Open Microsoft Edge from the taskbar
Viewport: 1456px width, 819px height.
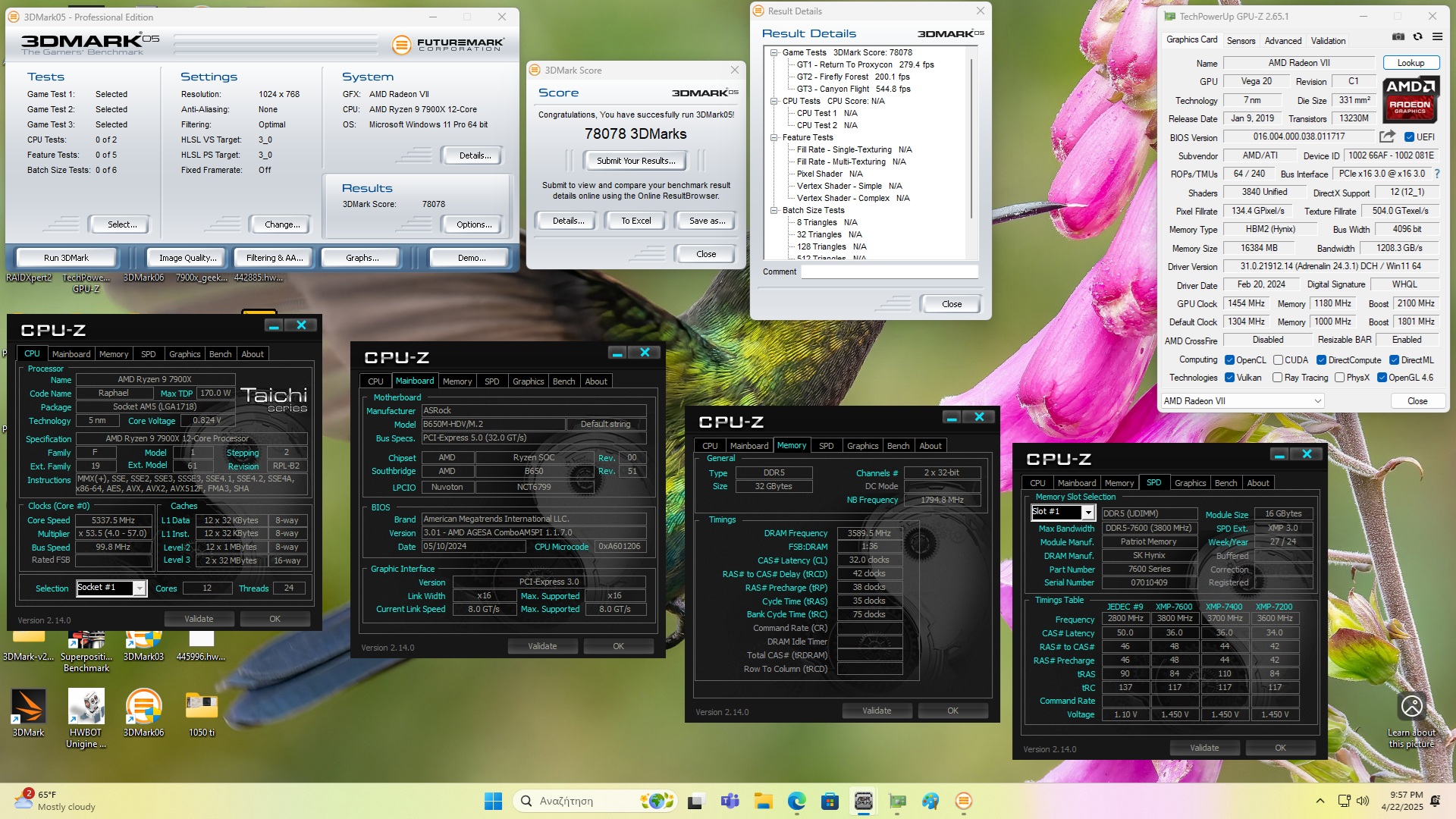796,801
